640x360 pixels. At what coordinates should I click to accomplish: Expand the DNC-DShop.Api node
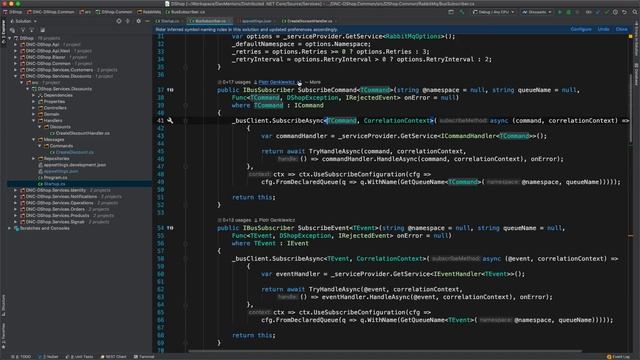click(x=16, y=44)
